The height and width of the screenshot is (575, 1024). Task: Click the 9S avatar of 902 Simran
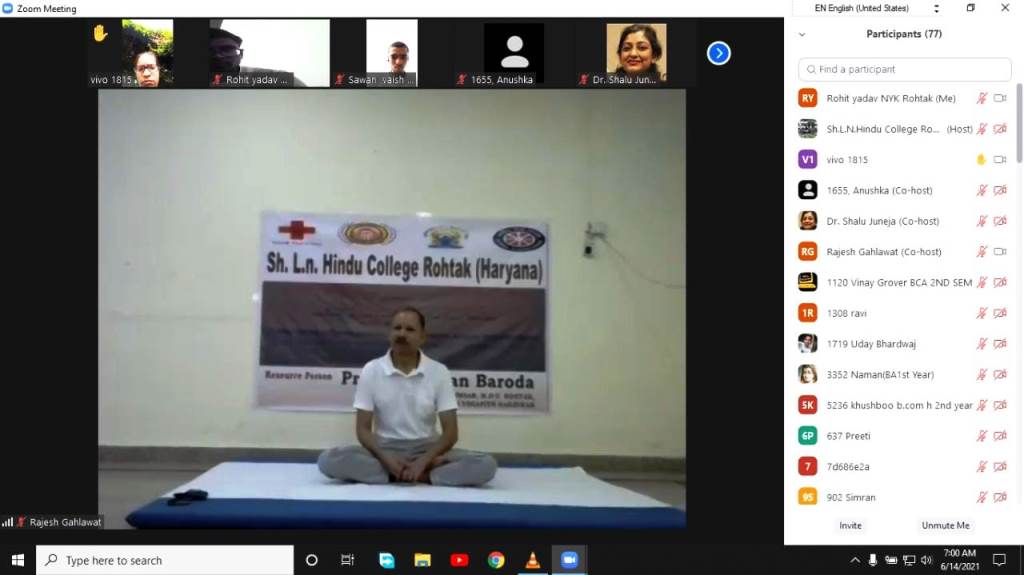tap(807, 497)
